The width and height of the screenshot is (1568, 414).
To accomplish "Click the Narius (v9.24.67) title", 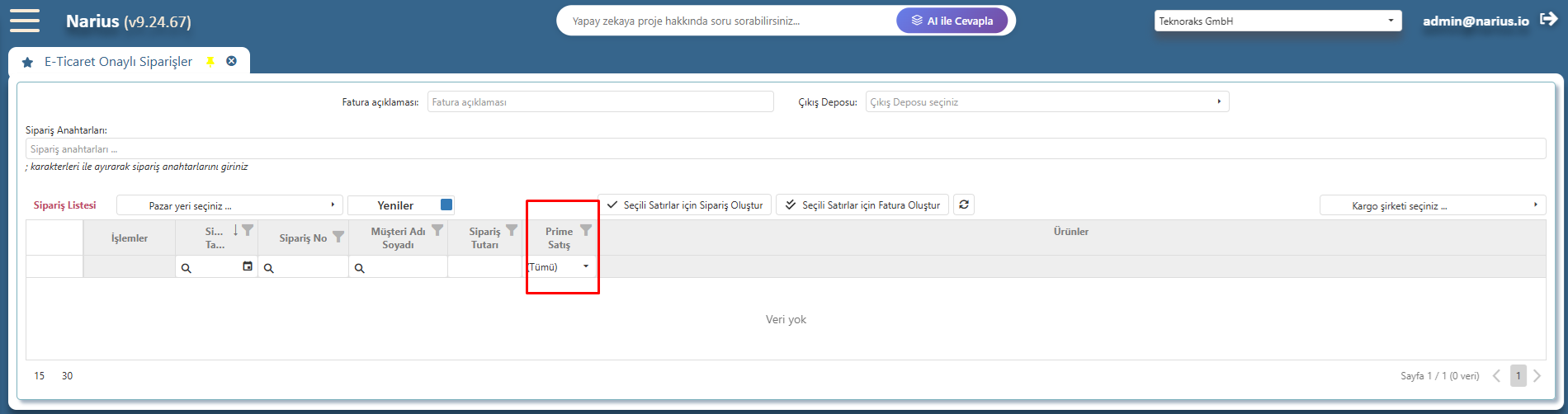I will [x=129, y=21].
